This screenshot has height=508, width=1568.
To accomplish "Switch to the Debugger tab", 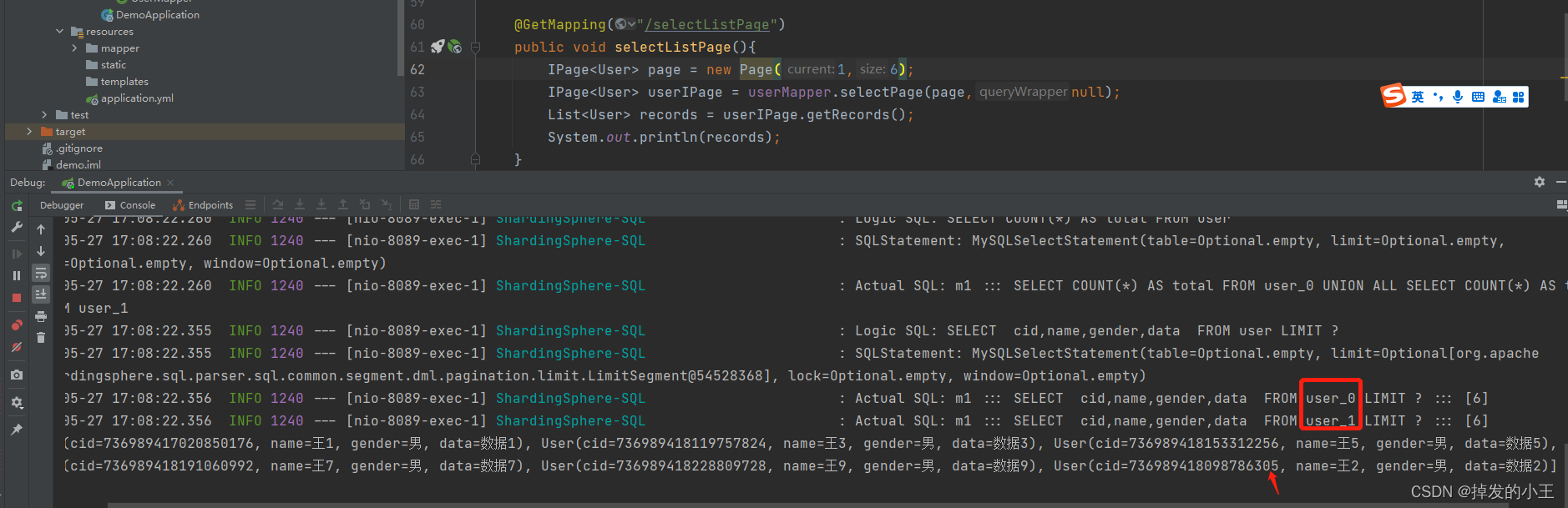I will pyautogui.click(x=62, y=205).
